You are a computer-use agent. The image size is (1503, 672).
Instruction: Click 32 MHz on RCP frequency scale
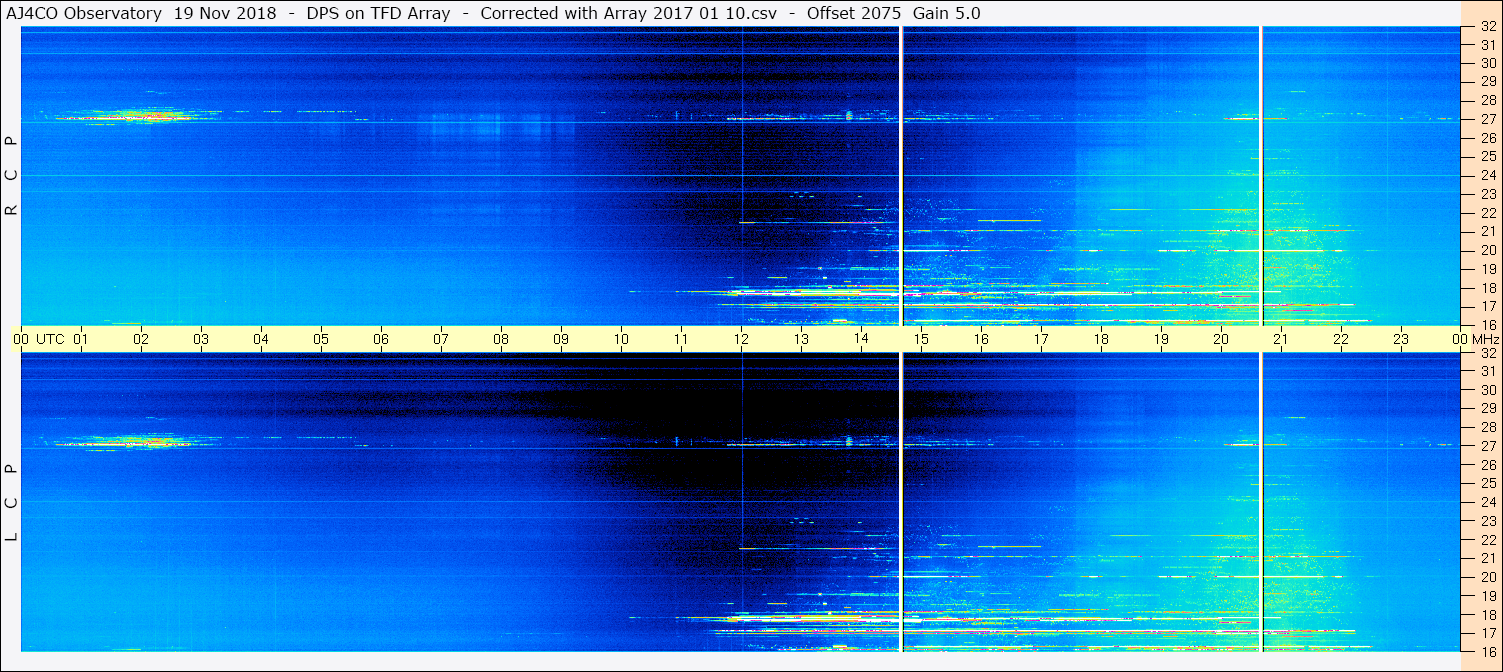point(1488,26)
